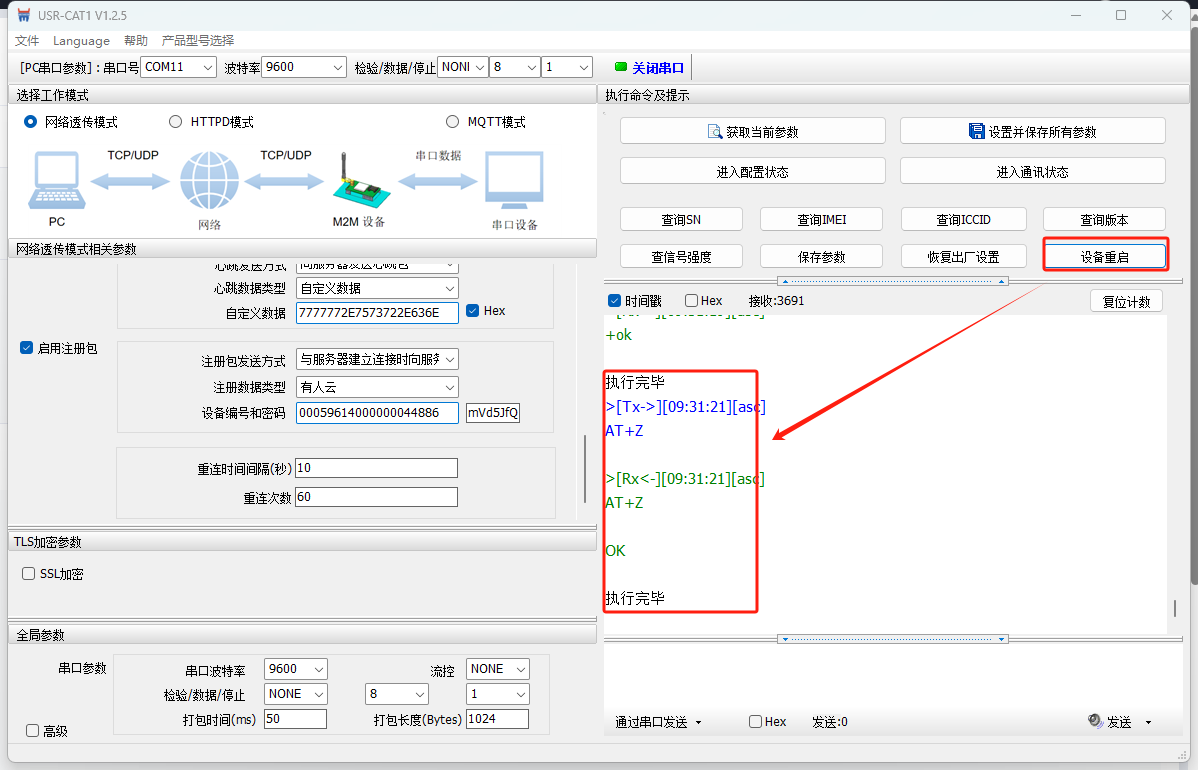Click the 复位计数 button
This screenshot has width=1198, height=770.
(1126, 302)
